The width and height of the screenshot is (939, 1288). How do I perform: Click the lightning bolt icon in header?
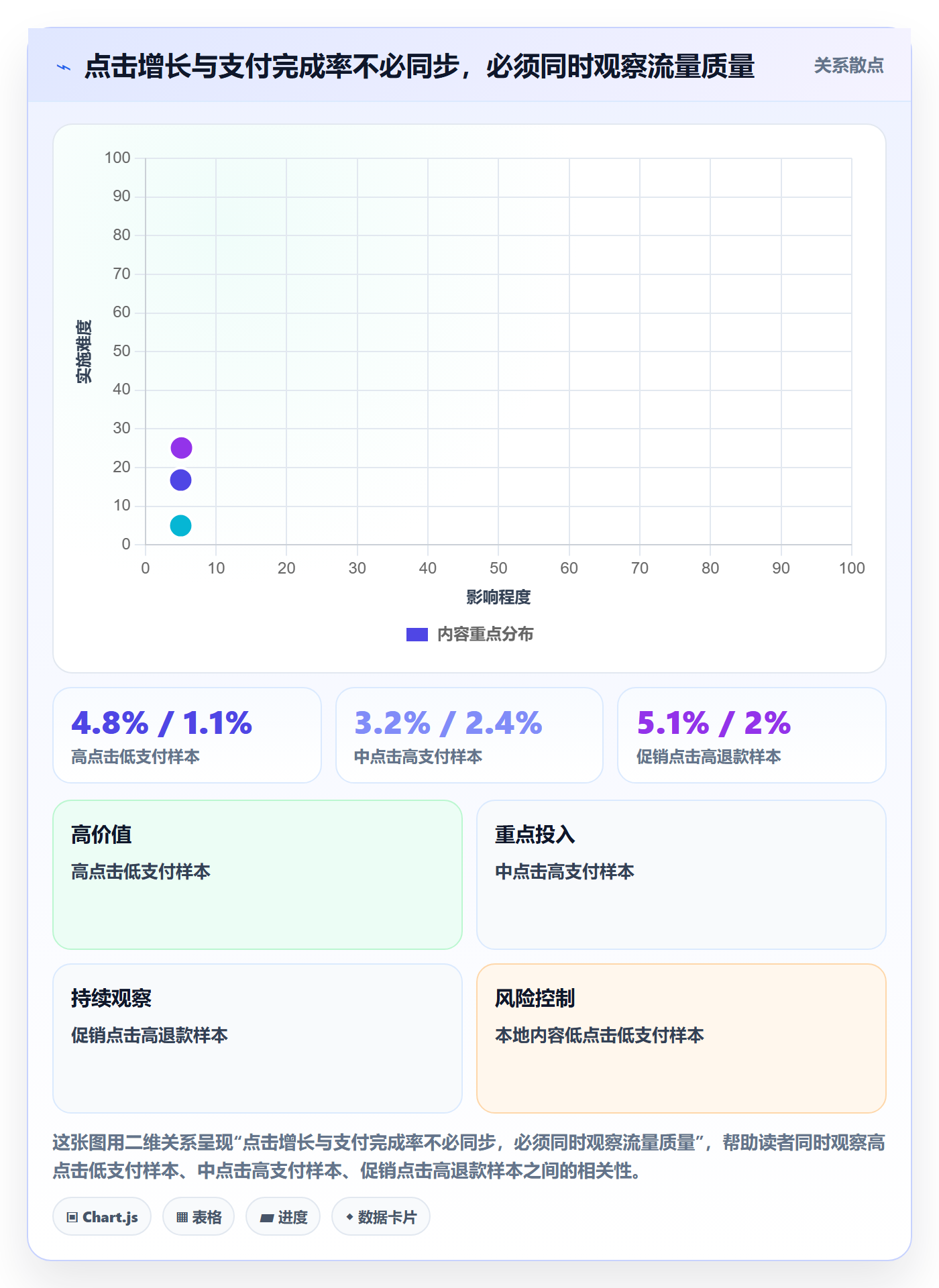(64, 67)
